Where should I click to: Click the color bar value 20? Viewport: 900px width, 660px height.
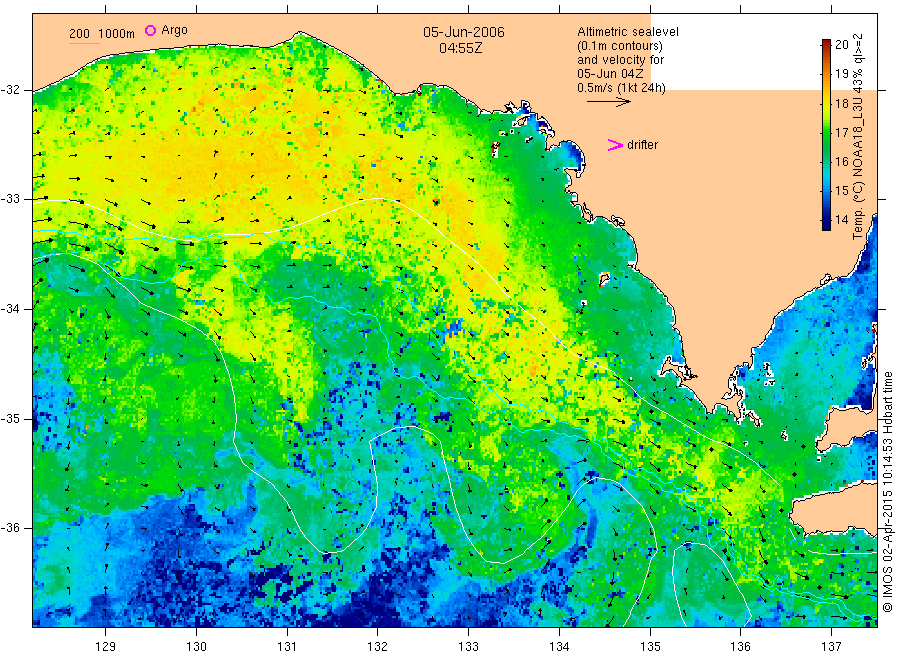click(x=841, y=45)
